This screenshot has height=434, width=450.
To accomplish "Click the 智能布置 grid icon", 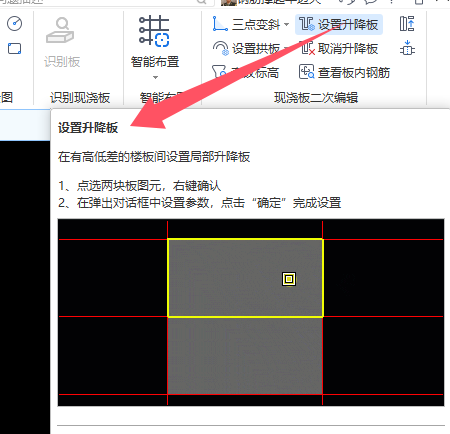I will tap(155, 31).
